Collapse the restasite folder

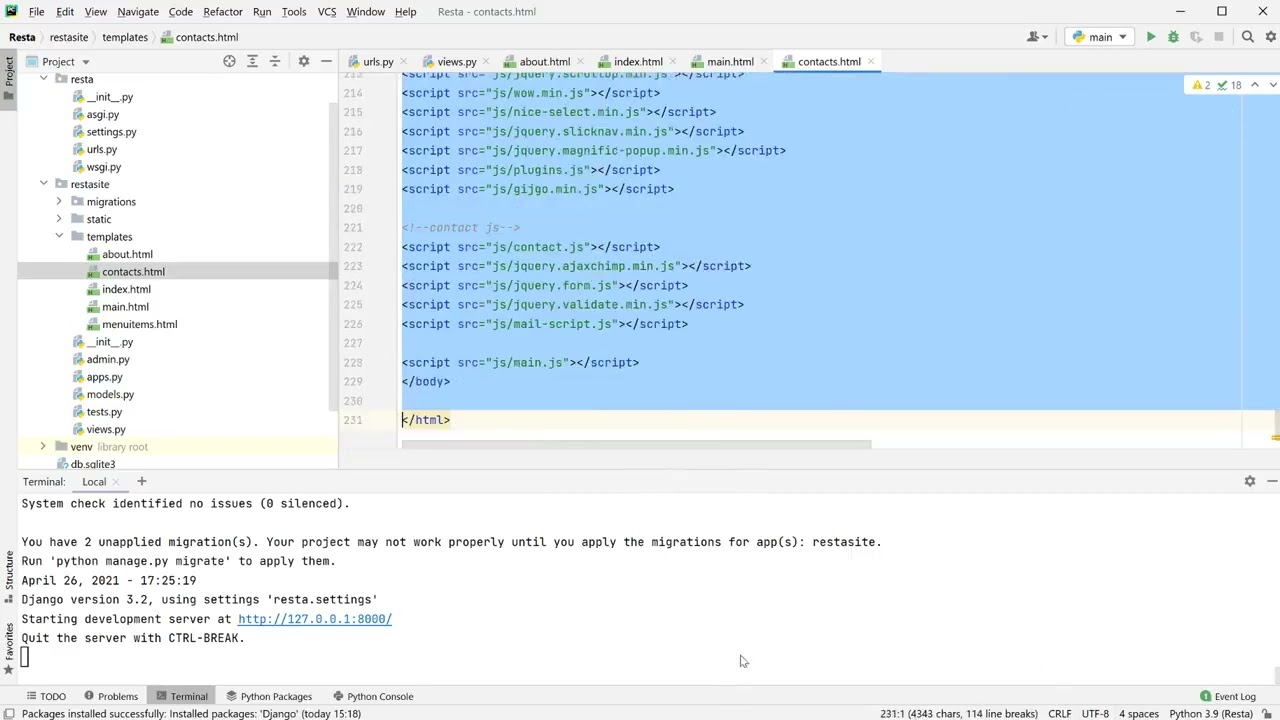click(43, 184)
